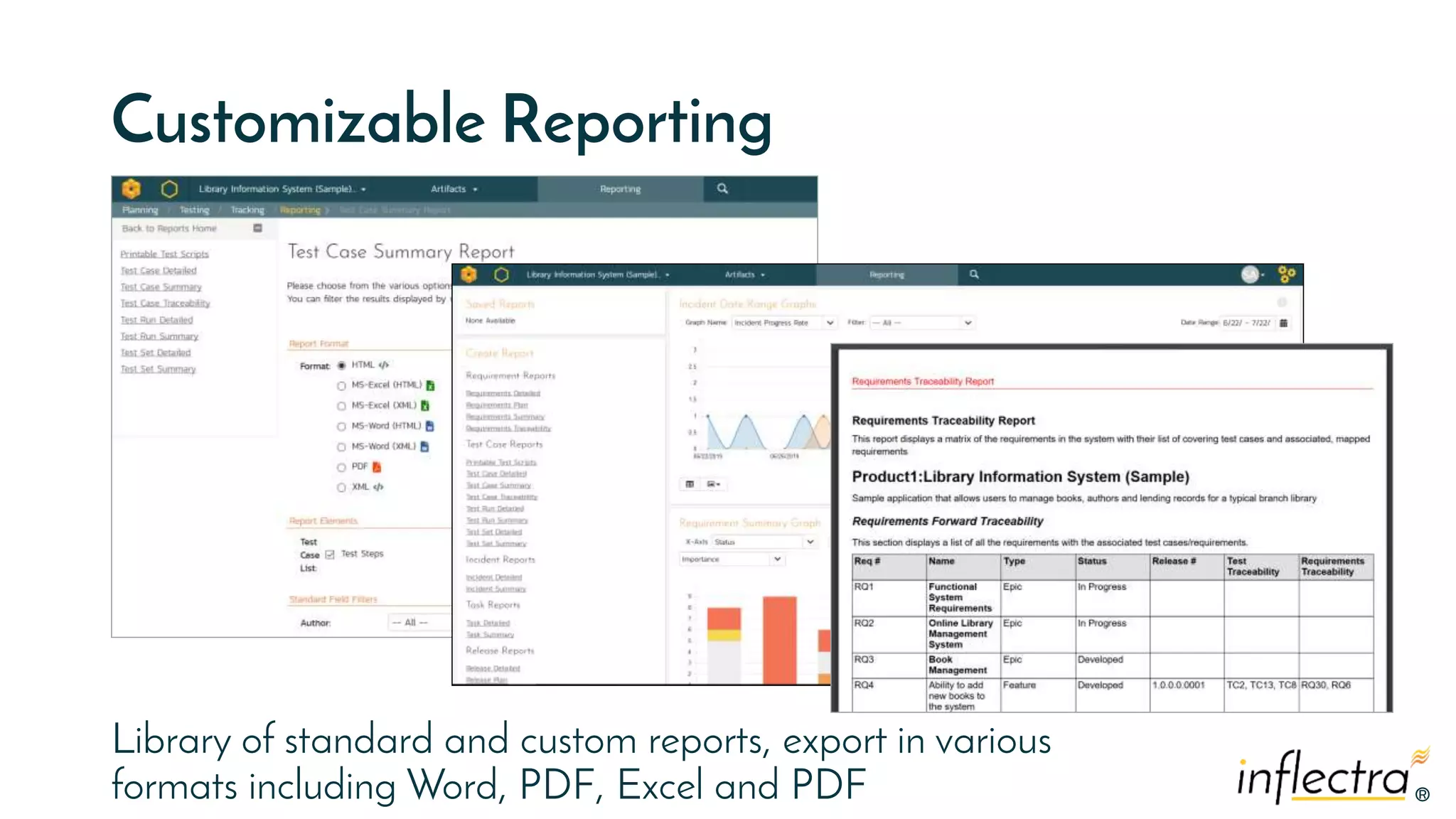Open the Date Range calendar picker

click(x=1283, y=323)
